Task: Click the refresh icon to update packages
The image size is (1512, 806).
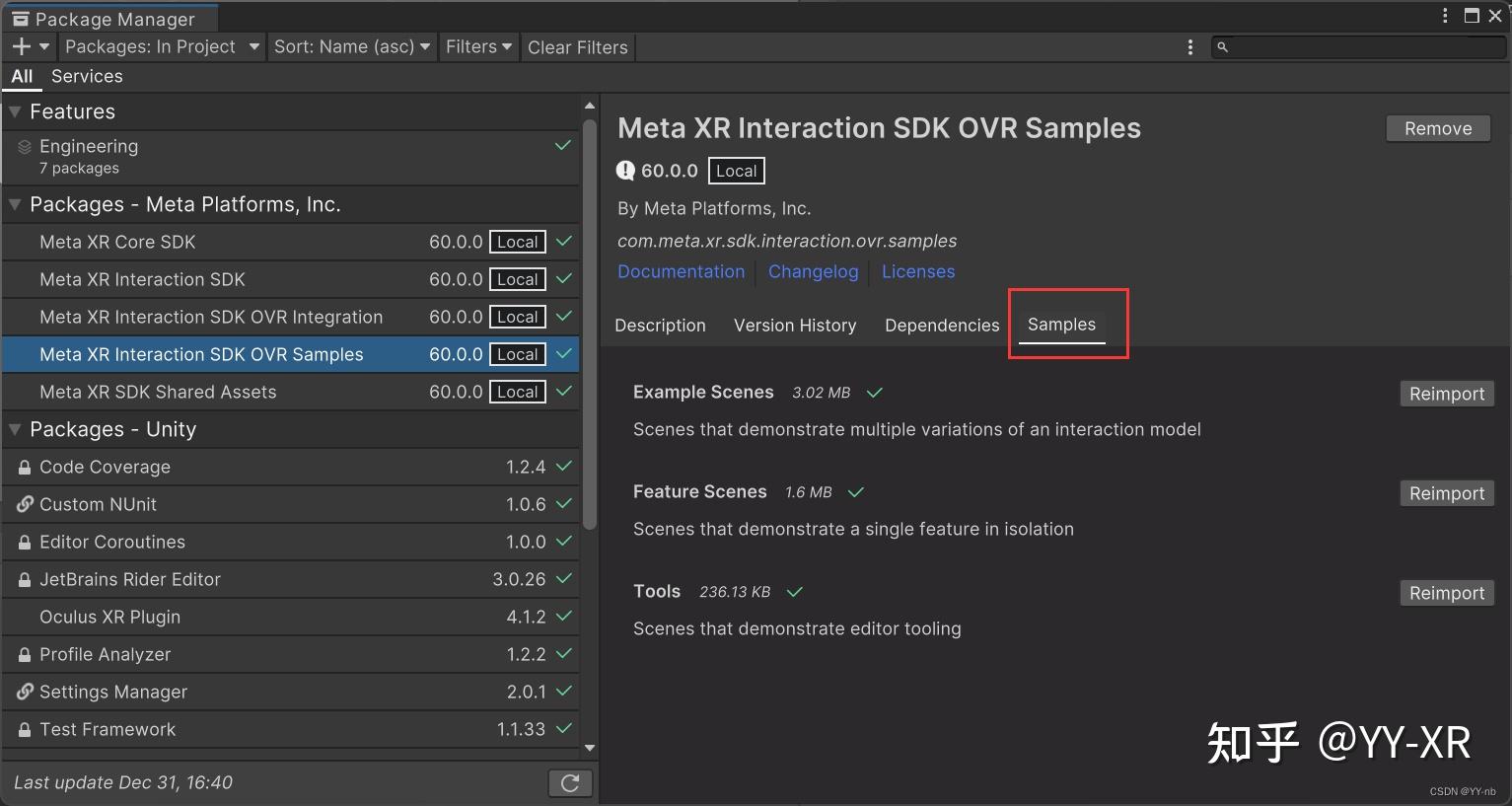Action: pos(570,782)
